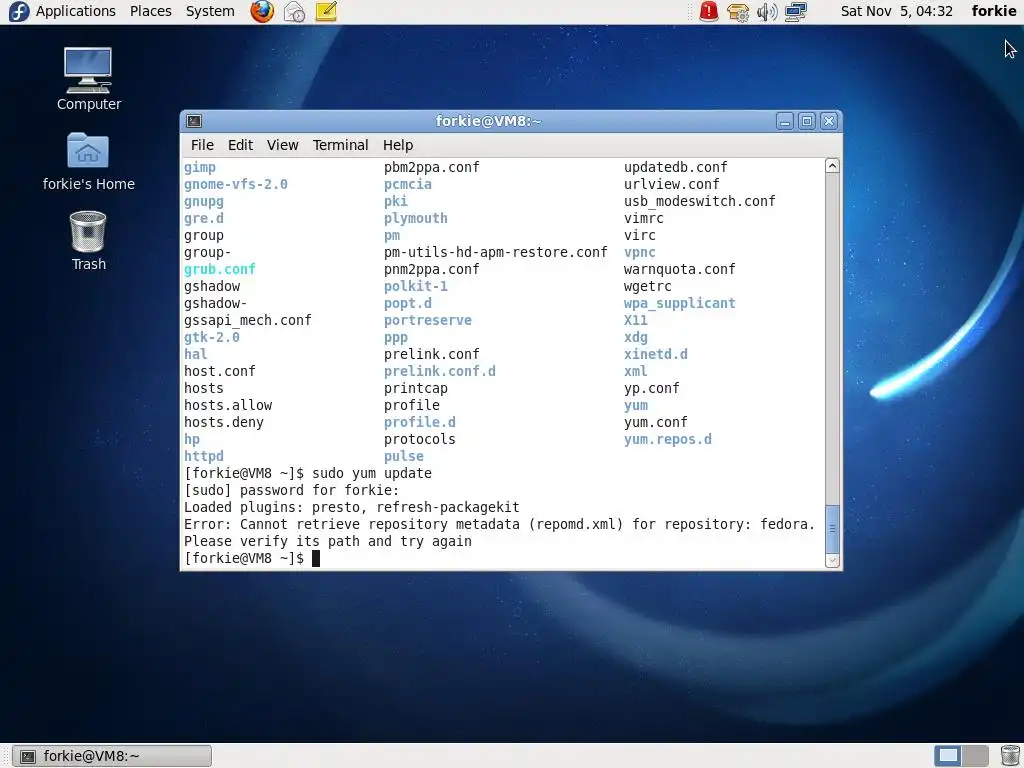1024x768 pixels.
Task: Click the '[sudo] password for forkie:' line
Action: (291, 490)
